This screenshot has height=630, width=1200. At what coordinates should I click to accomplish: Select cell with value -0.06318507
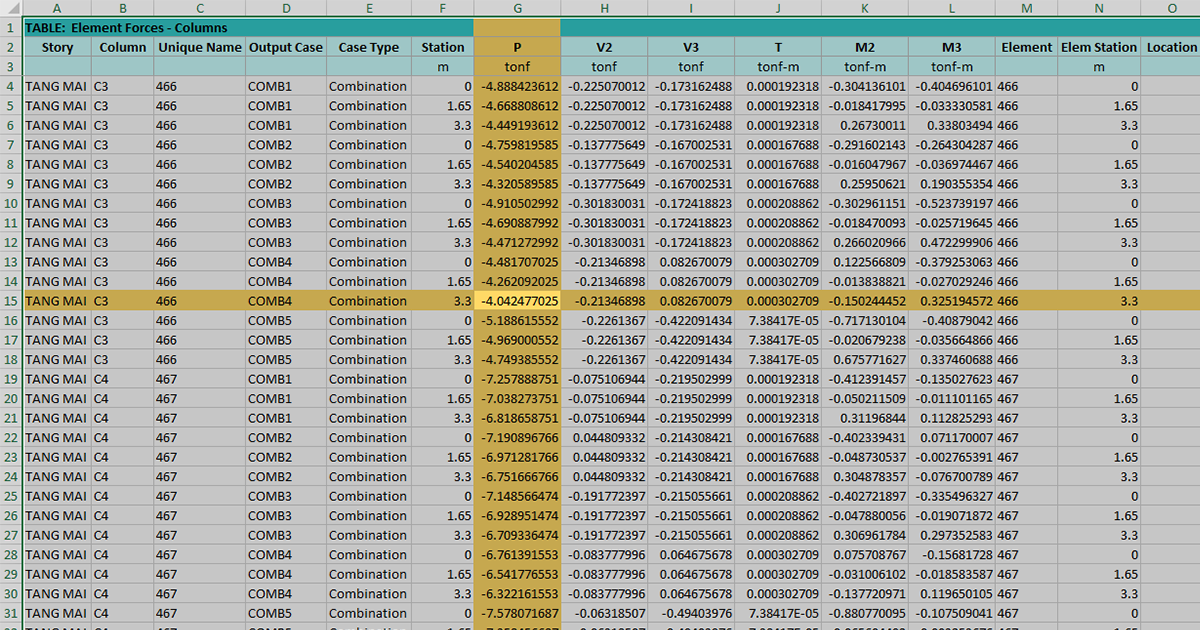604,614
